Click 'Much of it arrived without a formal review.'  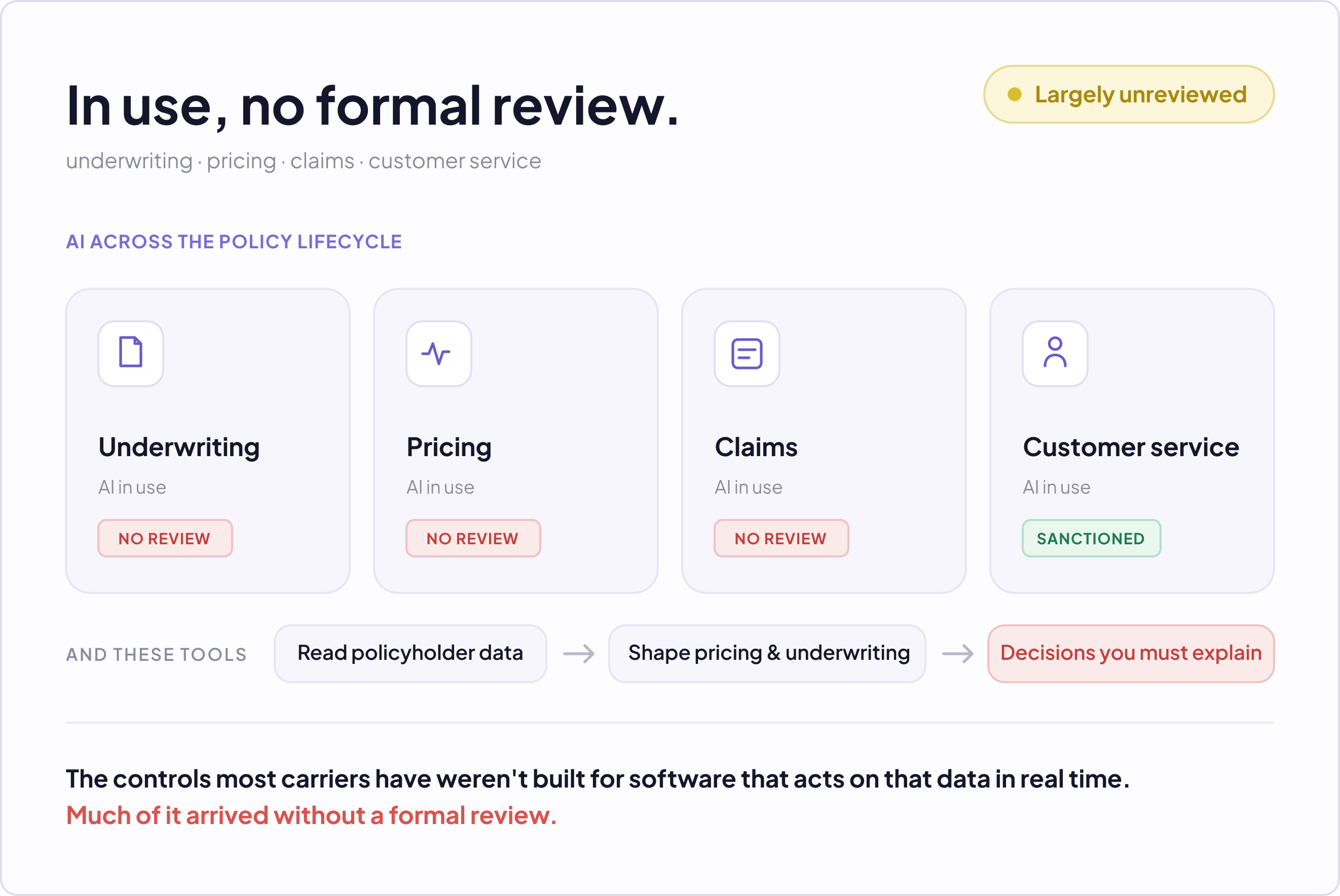coord(311,816)
